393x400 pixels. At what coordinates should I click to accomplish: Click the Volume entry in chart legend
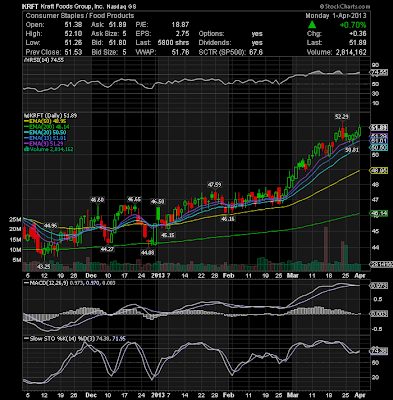click(48, 149)
